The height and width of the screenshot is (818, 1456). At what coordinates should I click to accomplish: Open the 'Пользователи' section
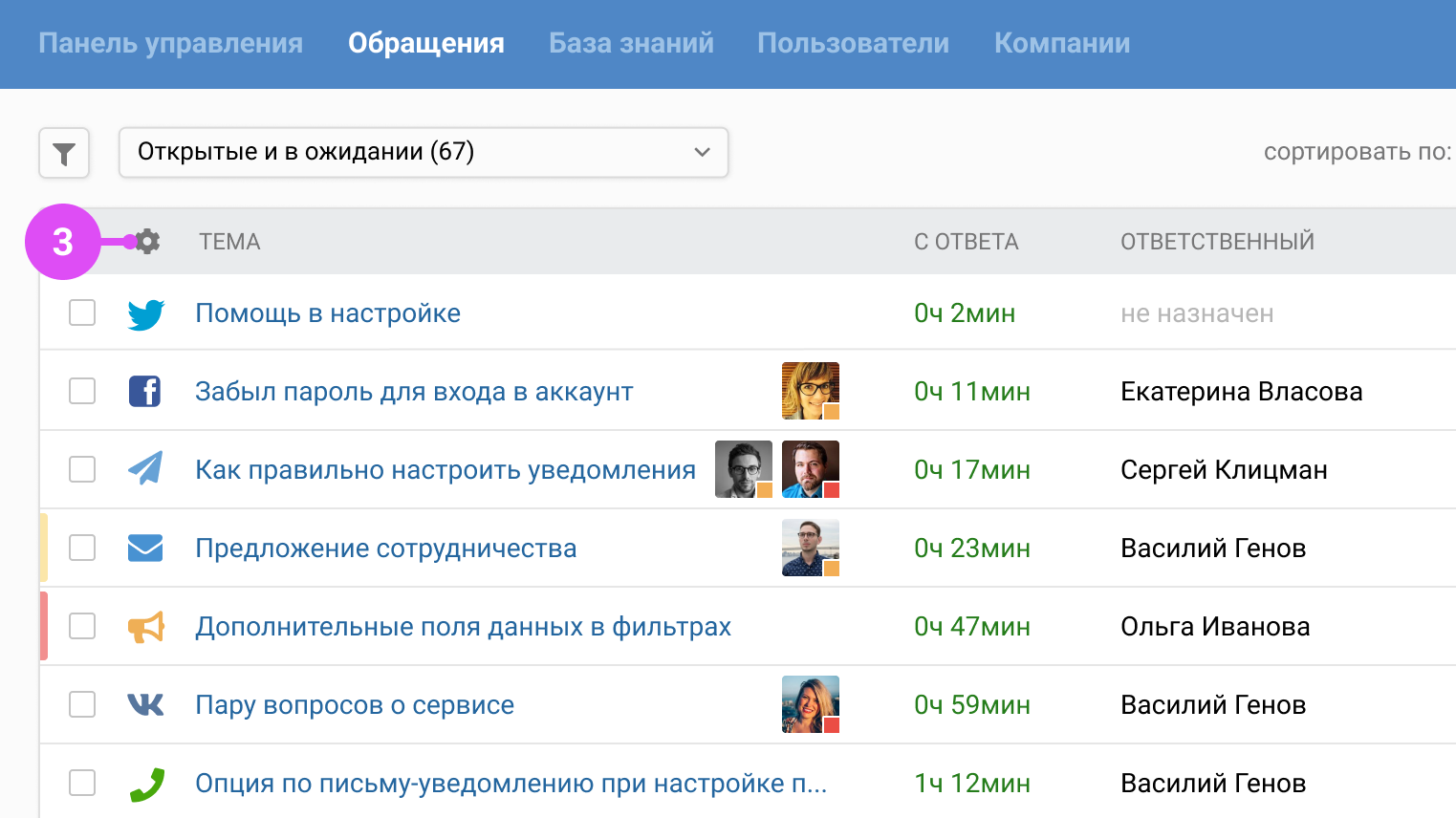(853, 43)
